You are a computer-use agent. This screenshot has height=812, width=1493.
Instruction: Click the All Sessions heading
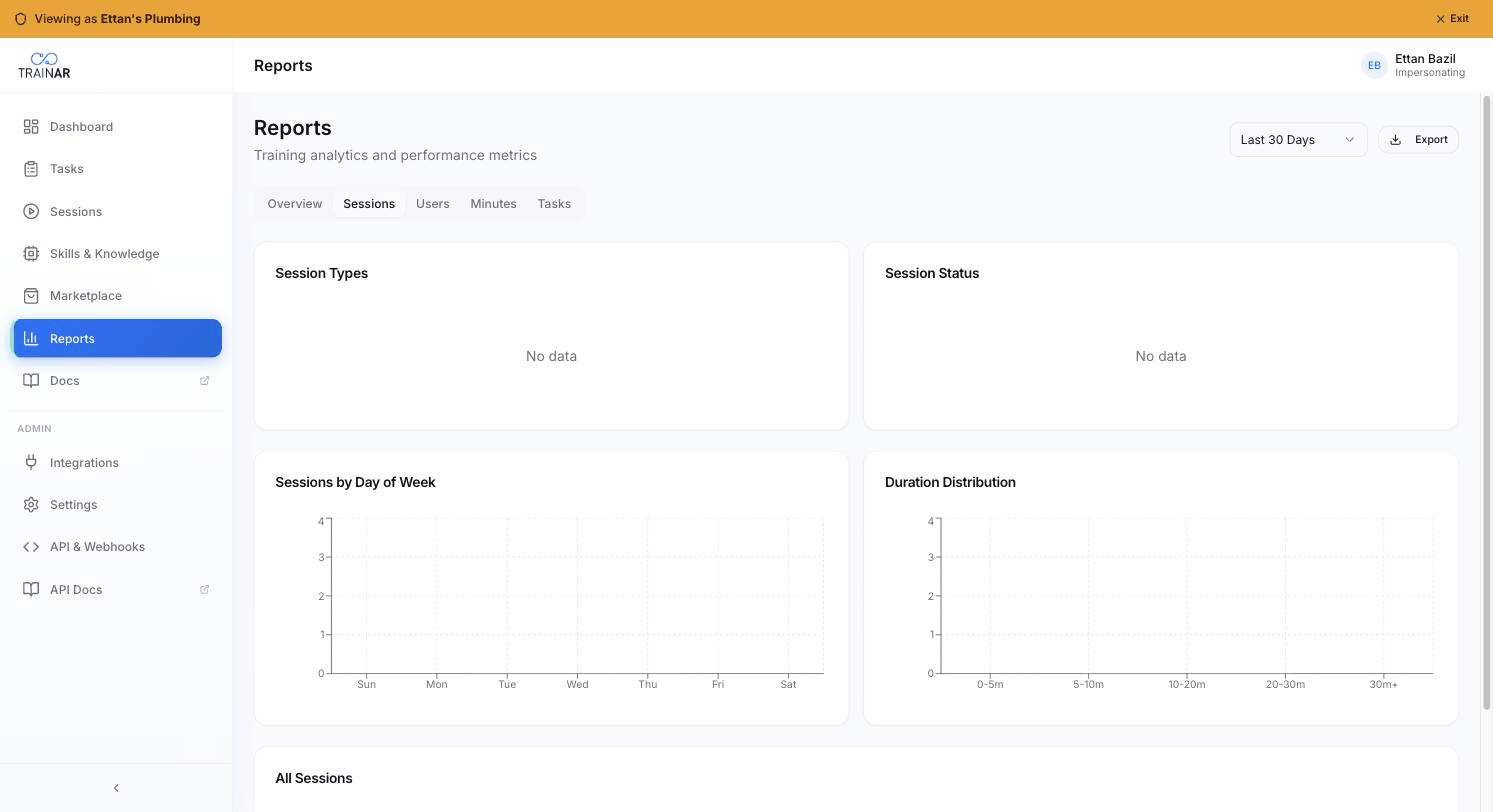(x=314, y=779)
